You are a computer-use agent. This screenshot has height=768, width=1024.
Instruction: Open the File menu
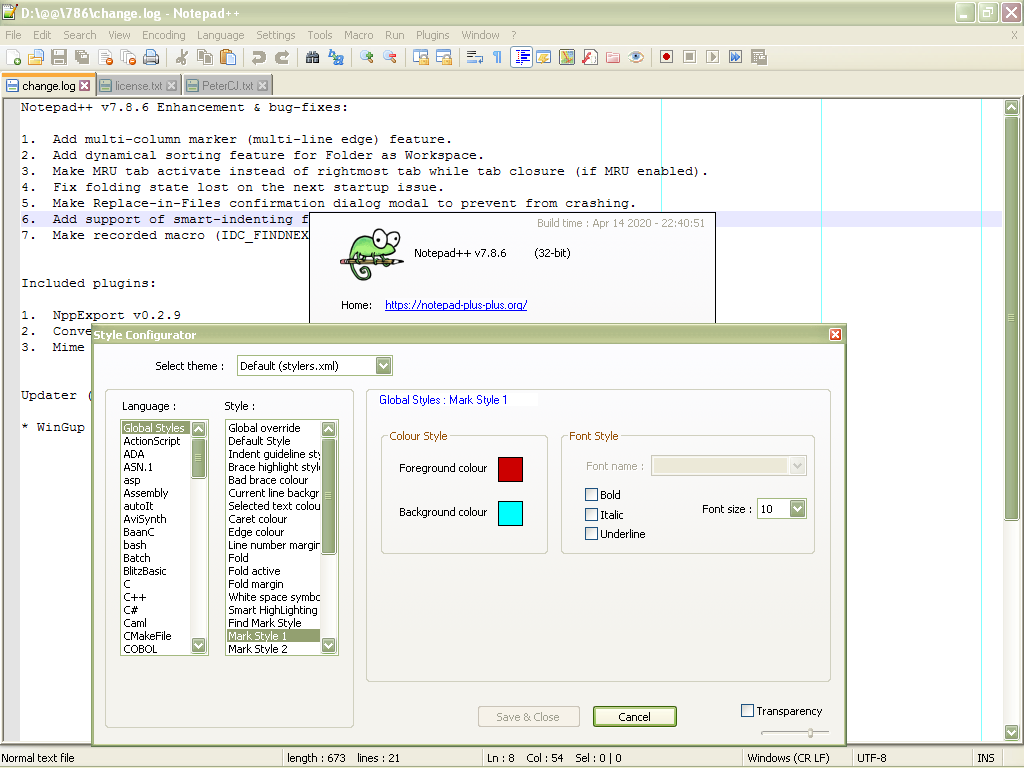[x=13, y=35]
